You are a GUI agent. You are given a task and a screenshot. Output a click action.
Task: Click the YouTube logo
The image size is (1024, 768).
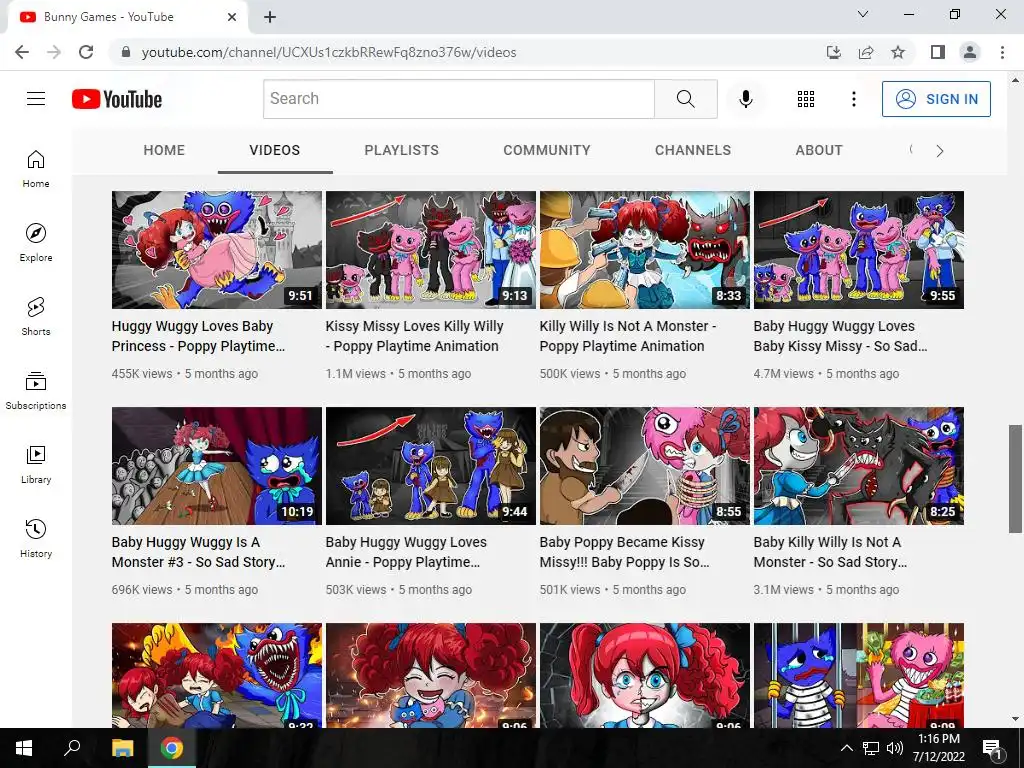coord(117,99)
